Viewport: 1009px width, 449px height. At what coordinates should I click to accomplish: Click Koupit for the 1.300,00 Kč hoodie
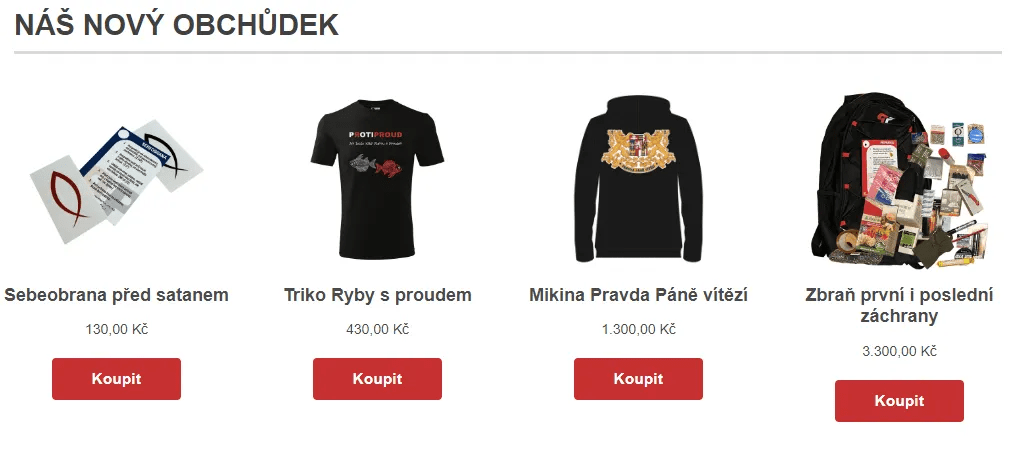pos(638,379)
